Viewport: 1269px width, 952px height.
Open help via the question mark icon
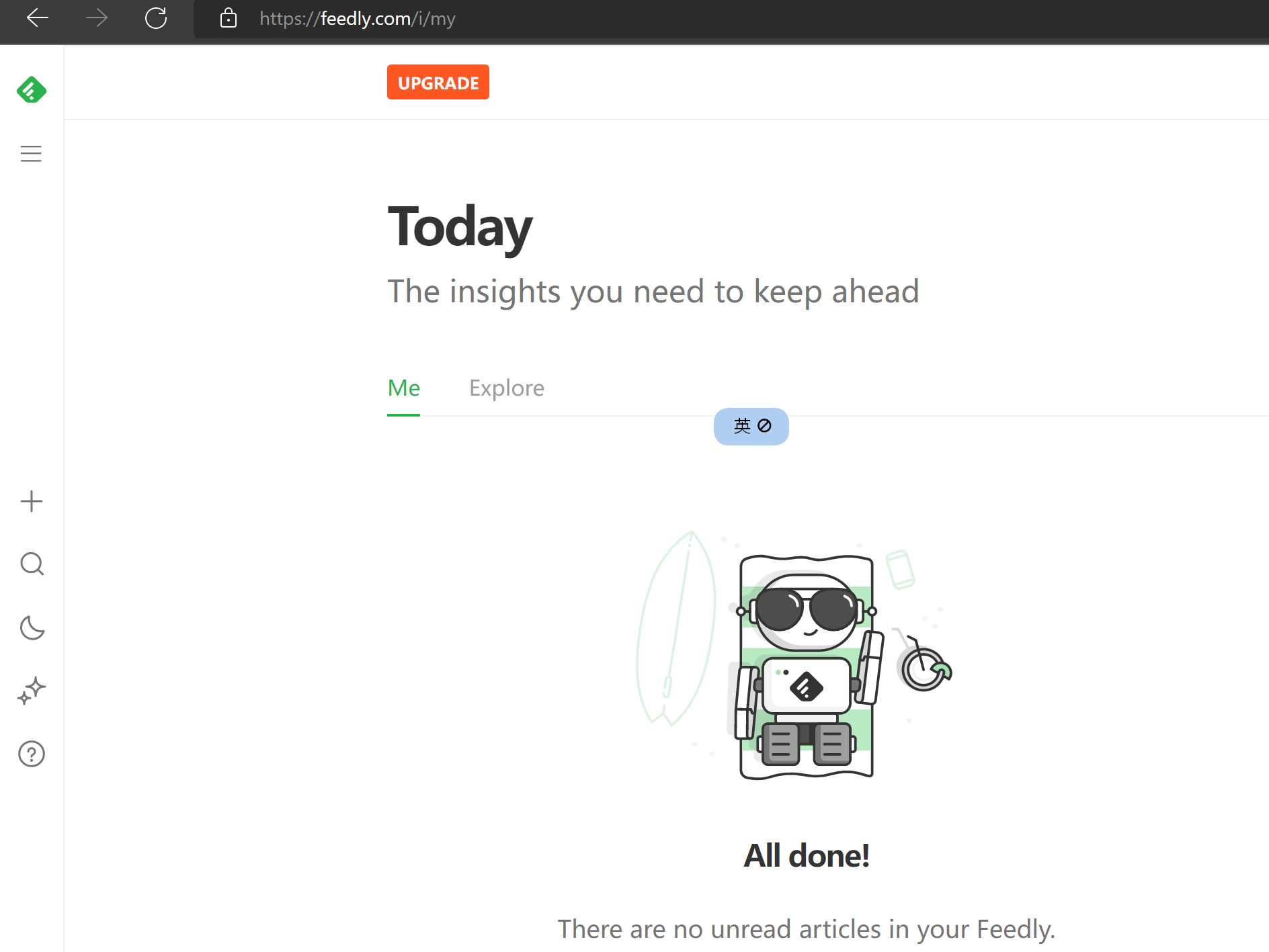[32, 754]
